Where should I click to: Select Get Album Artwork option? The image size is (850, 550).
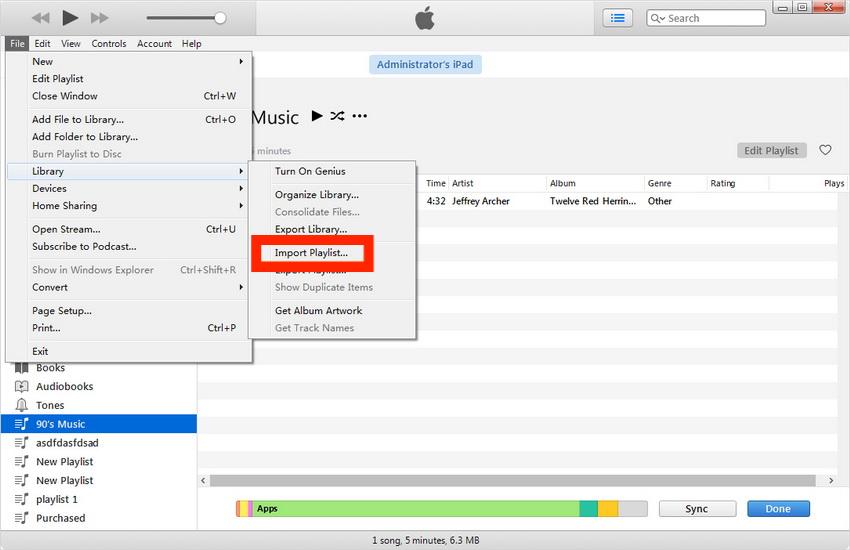click(x=332, y=310)
